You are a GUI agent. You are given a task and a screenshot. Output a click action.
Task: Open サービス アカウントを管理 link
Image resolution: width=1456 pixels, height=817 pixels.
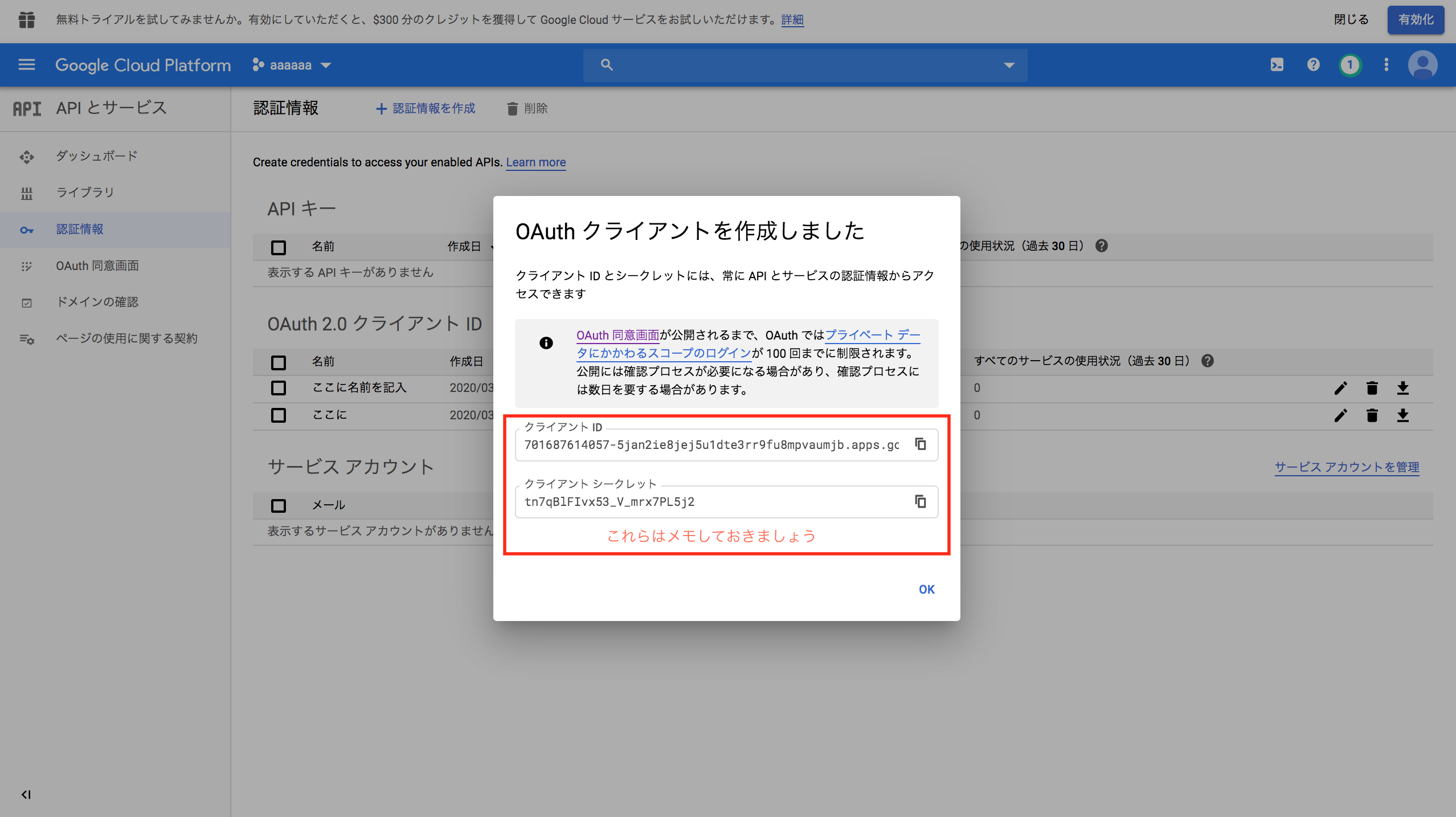click(x=1347, y=467)
